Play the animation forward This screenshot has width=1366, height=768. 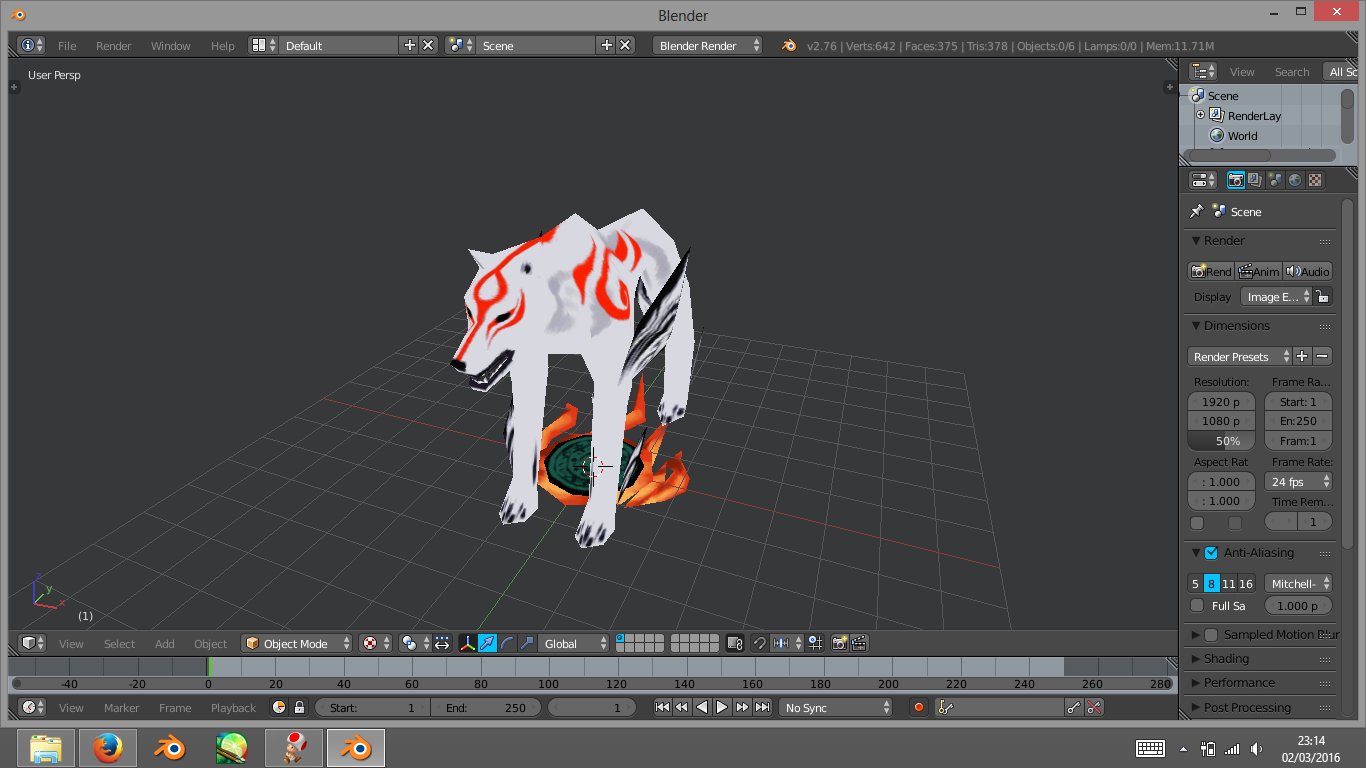click(722, 707)
